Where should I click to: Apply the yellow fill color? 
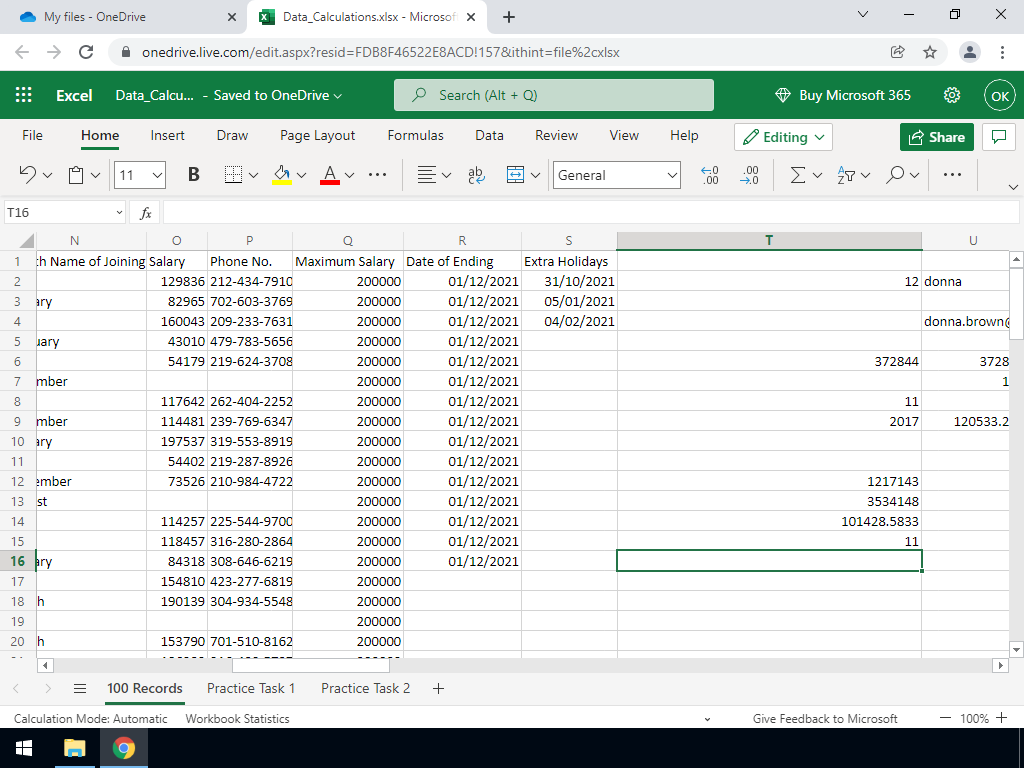coord(281,175)
